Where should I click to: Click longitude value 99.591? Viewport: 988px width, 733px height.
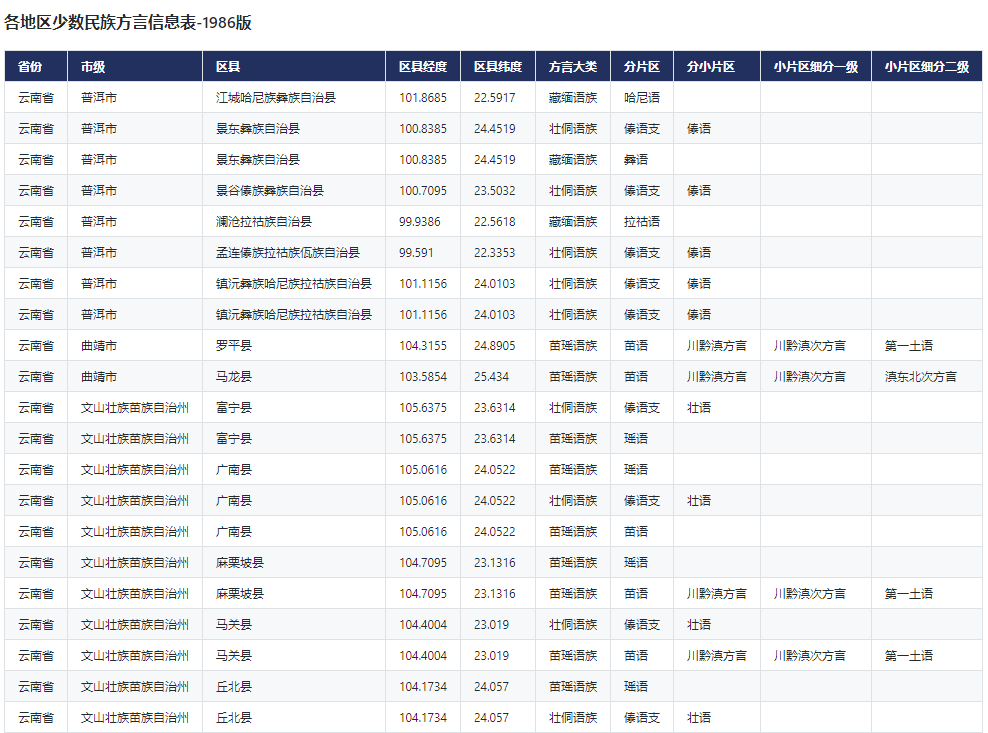[416, 252]
